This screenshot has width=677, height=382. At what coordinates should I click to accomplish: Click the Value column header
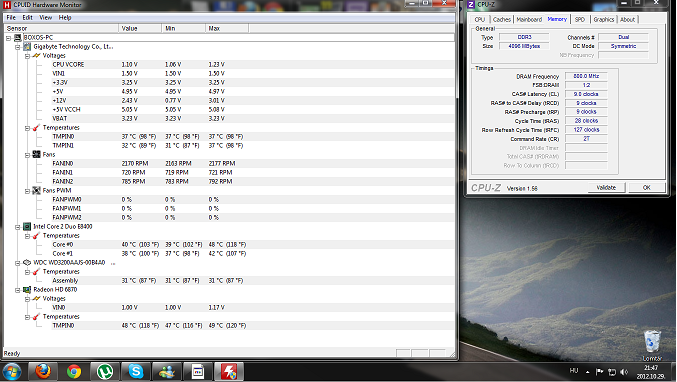[x=140, y=28]
